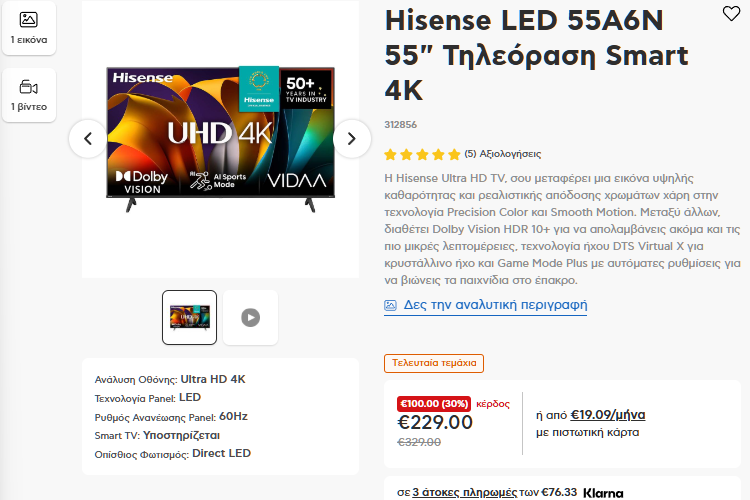Open the 1 εικόνα image gallery button

[29, 28]
